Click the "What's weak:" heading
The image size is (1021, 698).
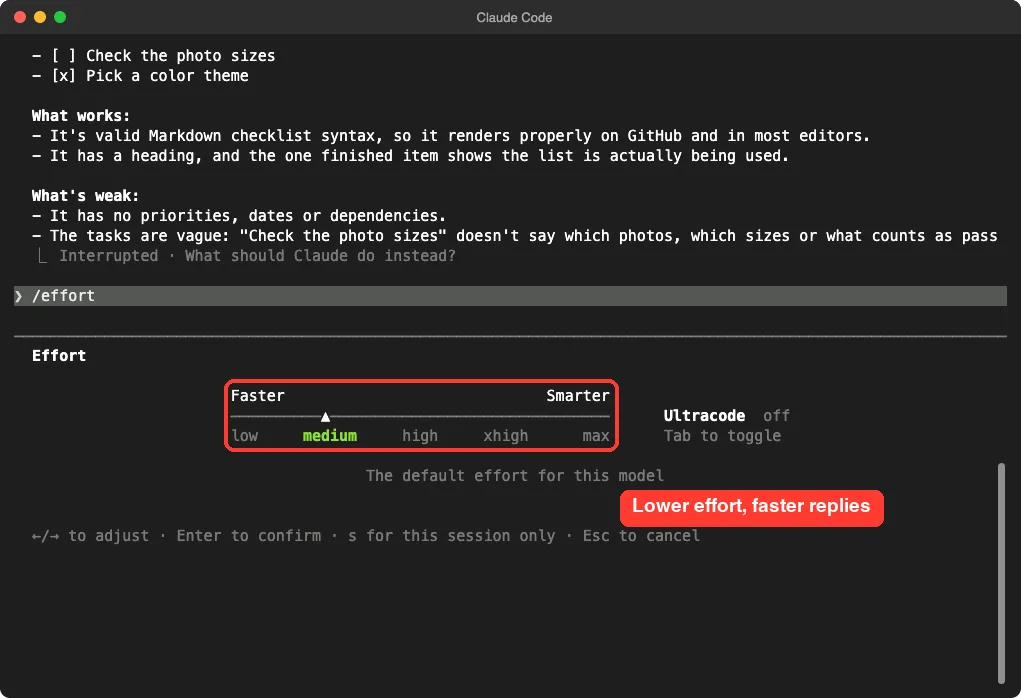click(x=86, y=196)
